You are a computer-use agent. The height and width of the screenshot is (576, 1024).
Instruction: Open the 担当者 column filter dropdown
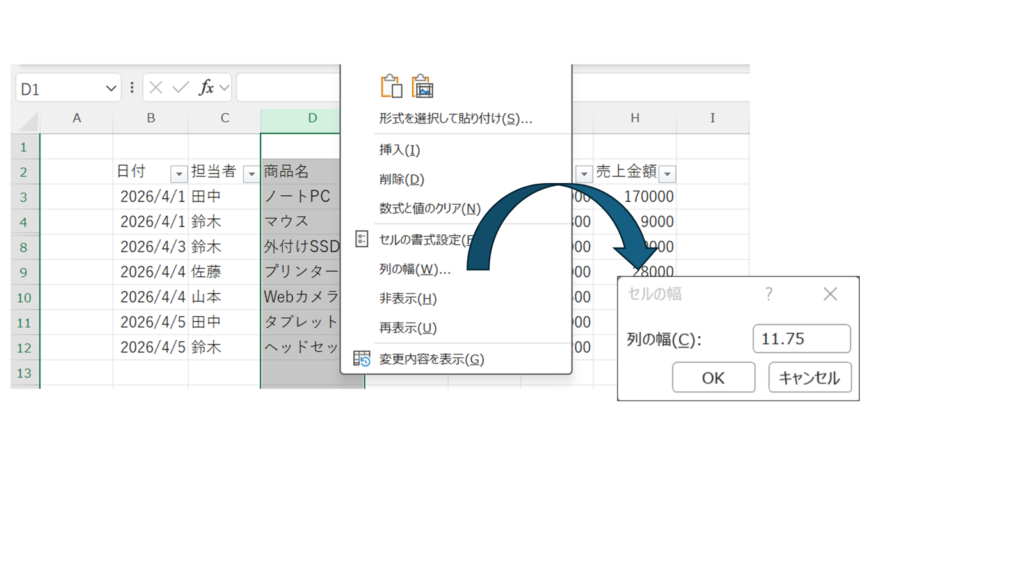[251, 173]
